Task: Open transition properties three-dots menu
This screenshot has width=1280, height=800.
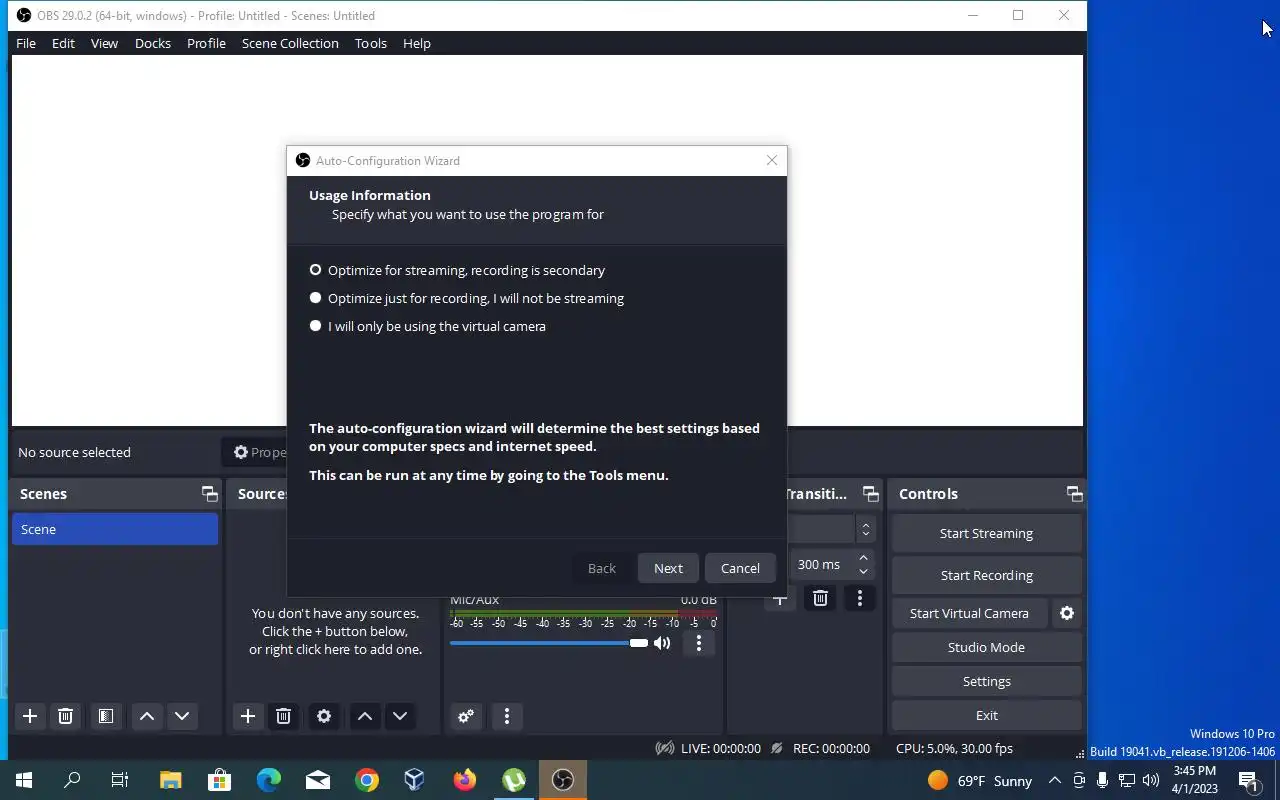Action: (x=859, y=598)
